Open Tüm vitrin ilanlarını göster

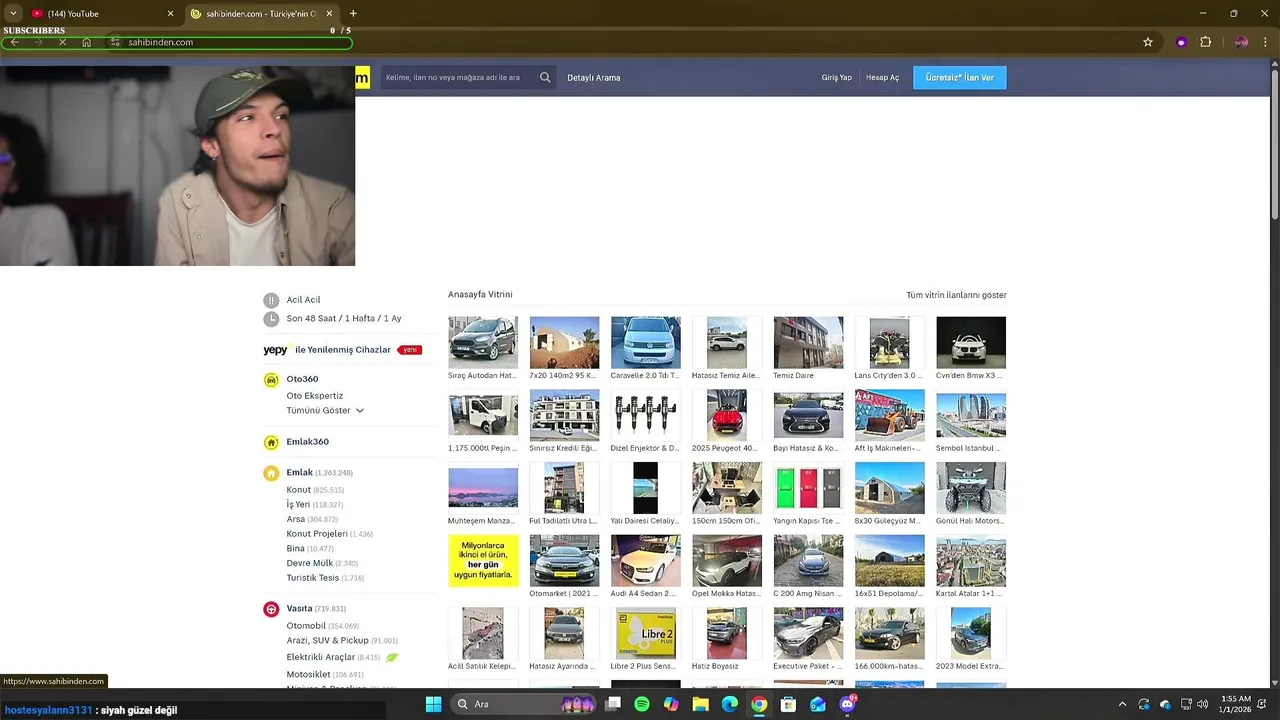pos(956,295)
